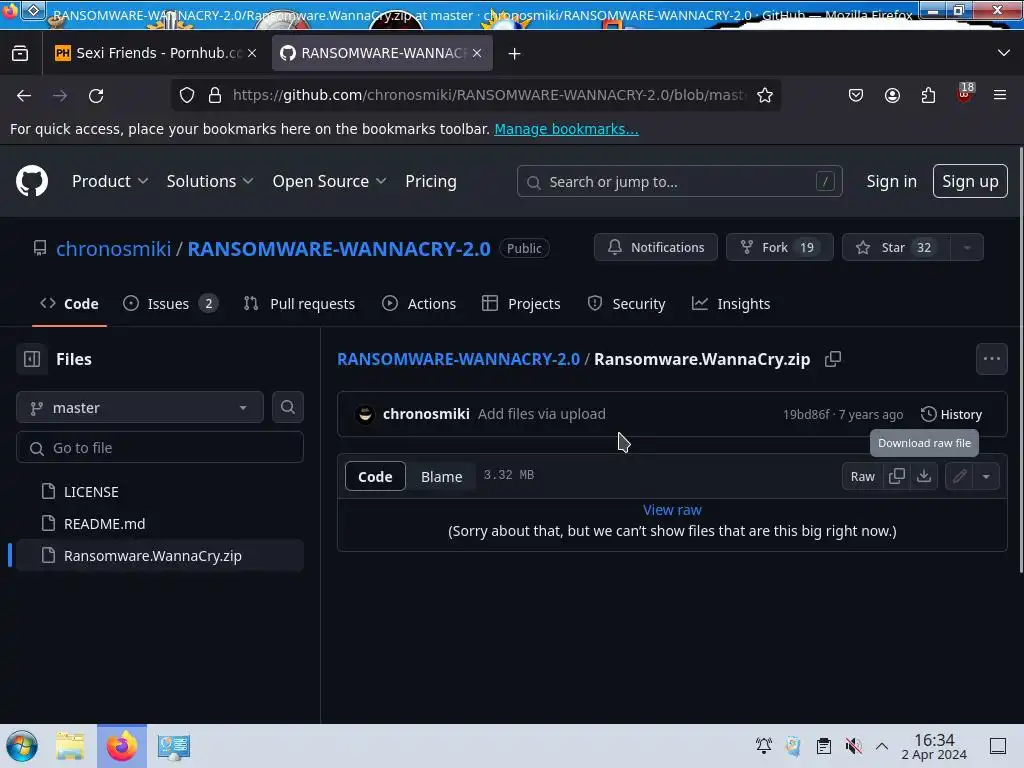This screenshot has height=768, width=1024.
Task: Open the extensions puzzle icon
Action: pyautogui.click(x=928, y=95)
